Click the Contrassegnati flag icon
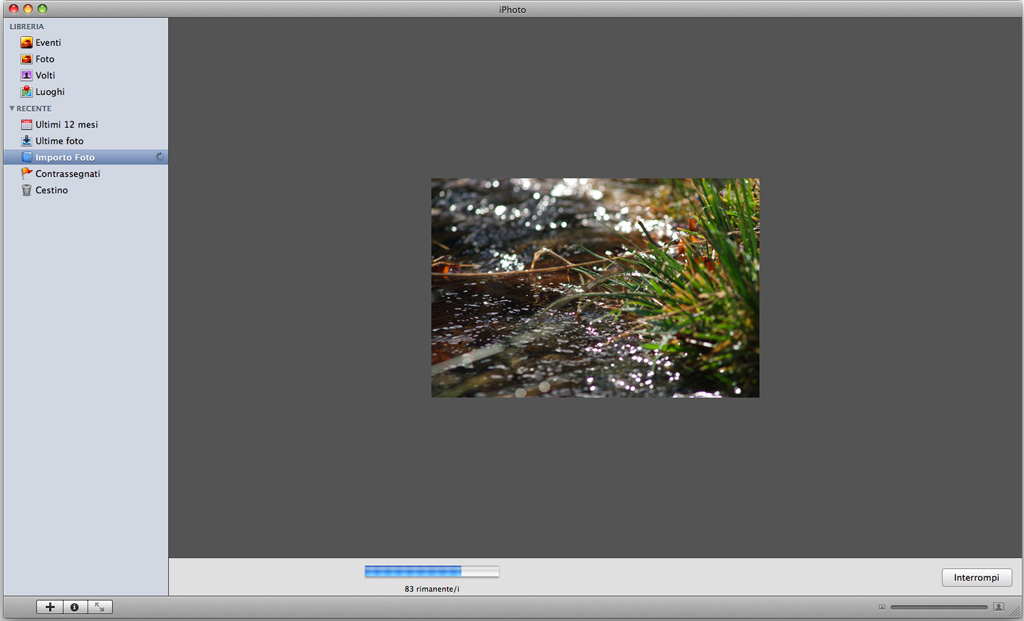1024x621 pixels. 26,174
